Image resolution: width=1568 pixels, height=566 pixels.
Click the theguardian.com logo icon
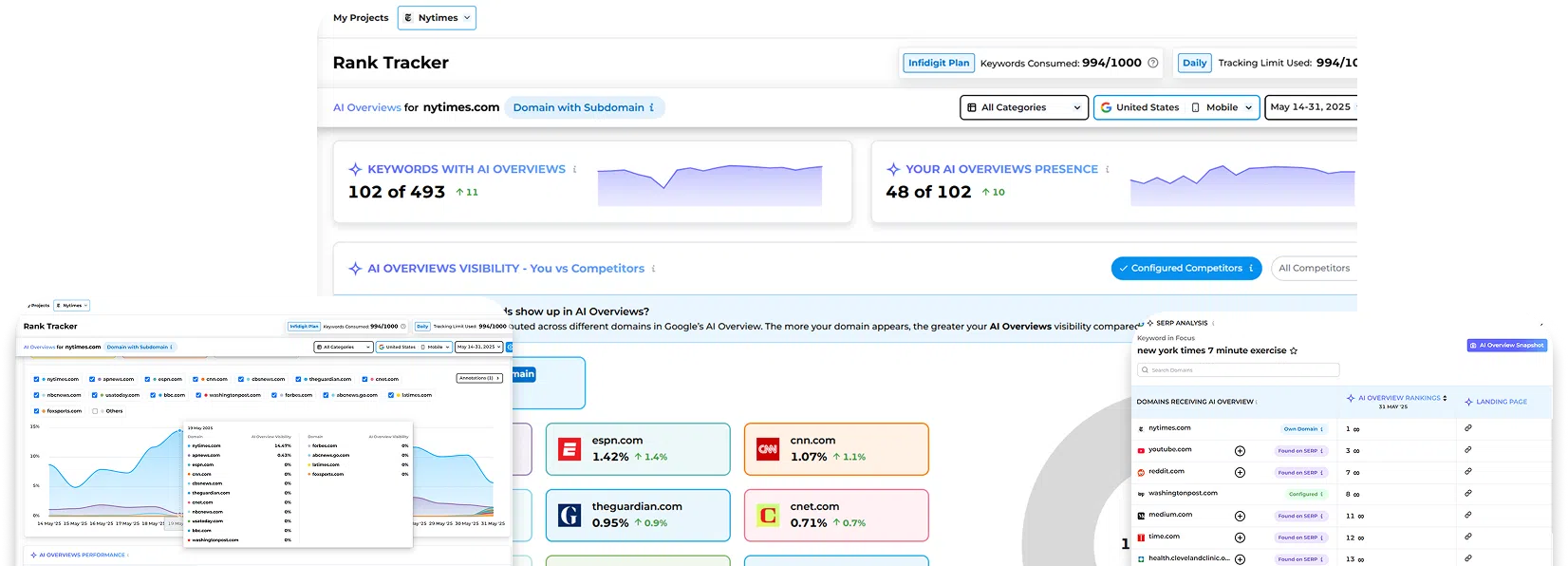[569, 515]
